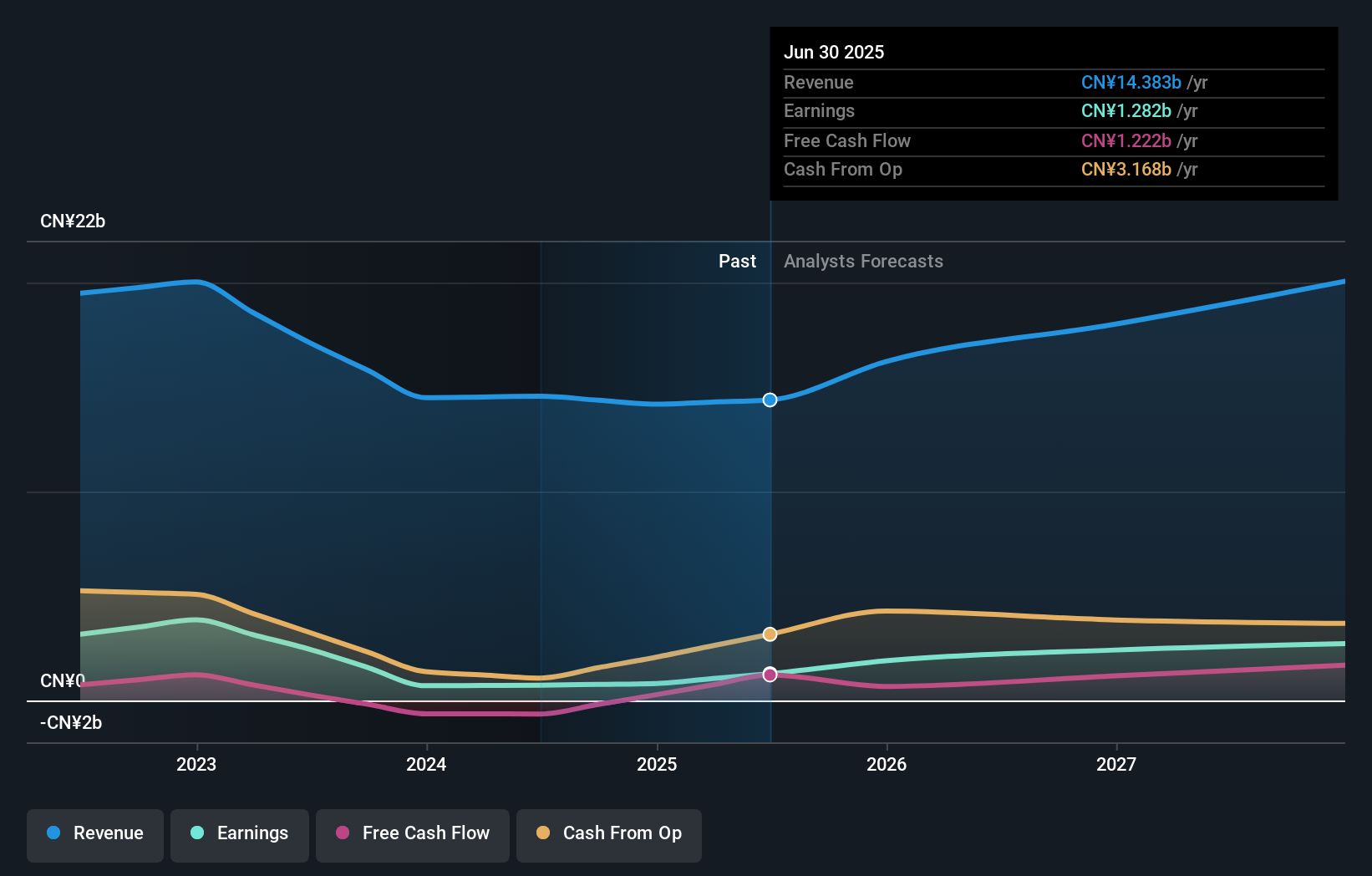This screenshot has height=876, width=1372.
Task: Click the 2025 label on the time axis
Action: (x=657, y=763)
